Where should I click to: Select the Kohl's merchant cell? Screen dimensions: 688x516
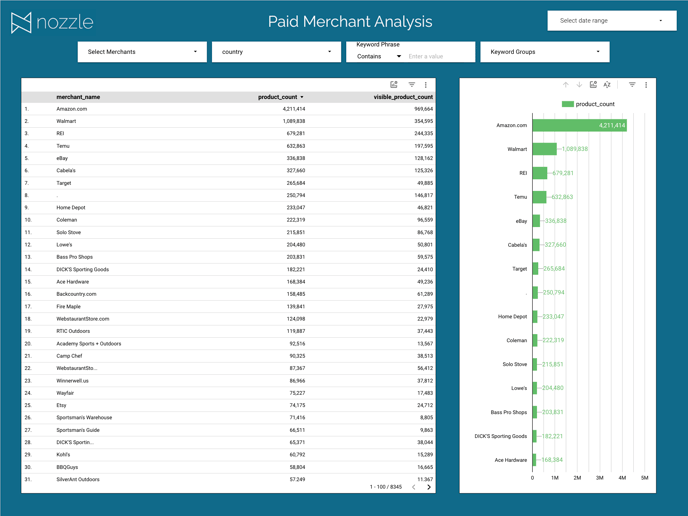[x=63, y=455]
